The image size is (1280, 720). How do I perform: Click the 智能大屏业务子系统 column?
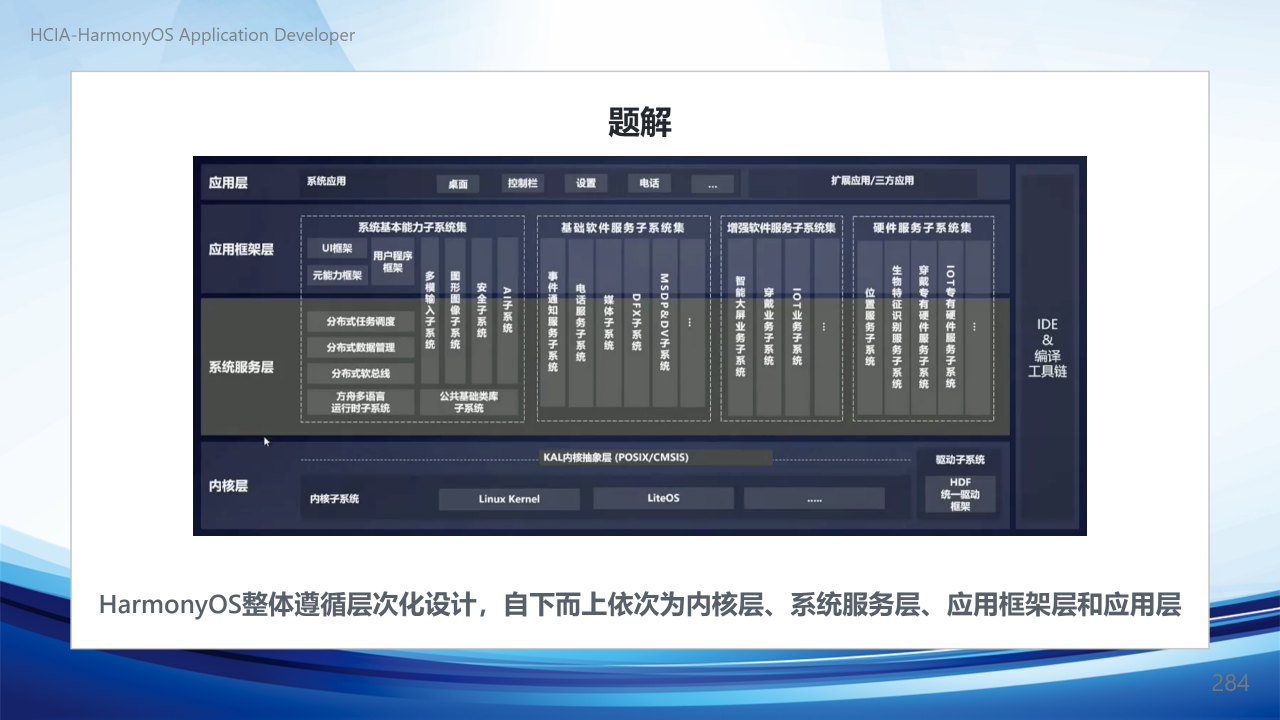coord(740,327)
